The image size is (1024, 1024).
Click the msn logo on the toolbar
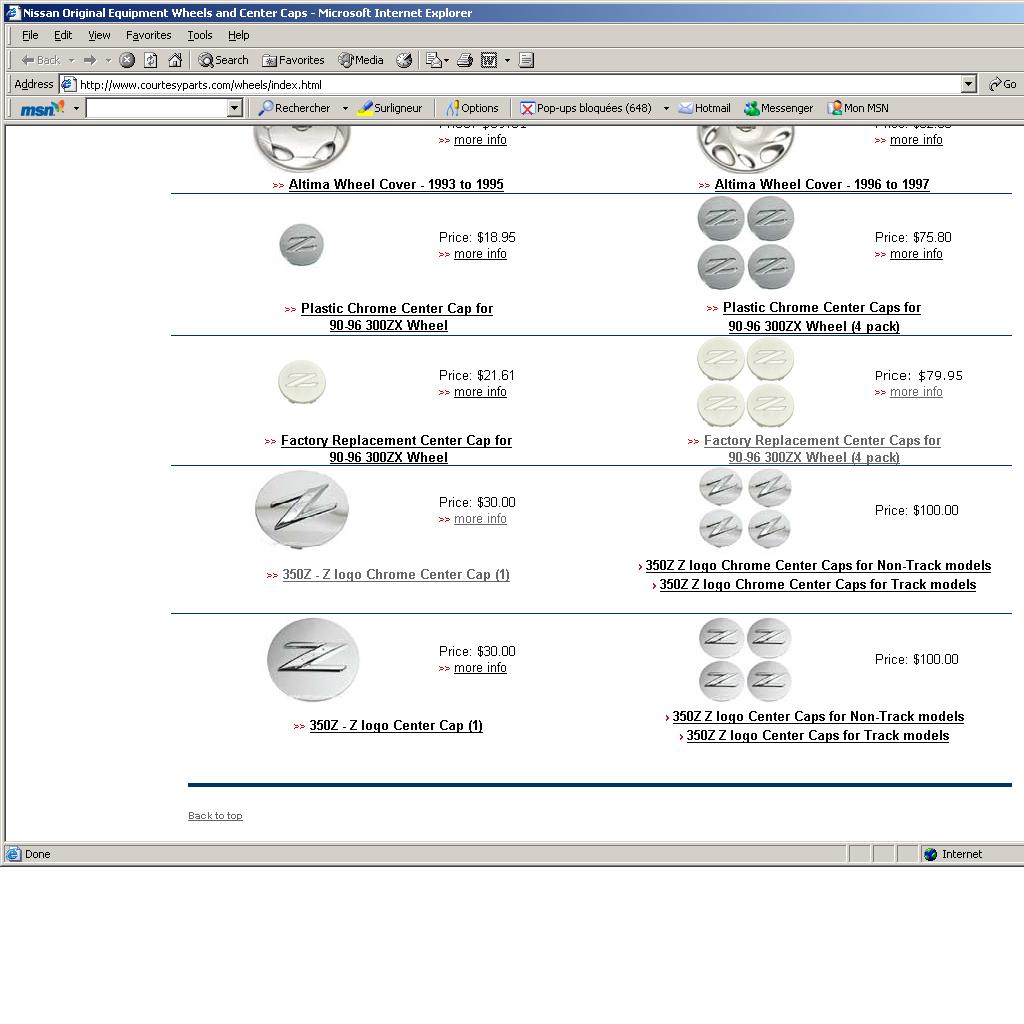pos(42,108)
